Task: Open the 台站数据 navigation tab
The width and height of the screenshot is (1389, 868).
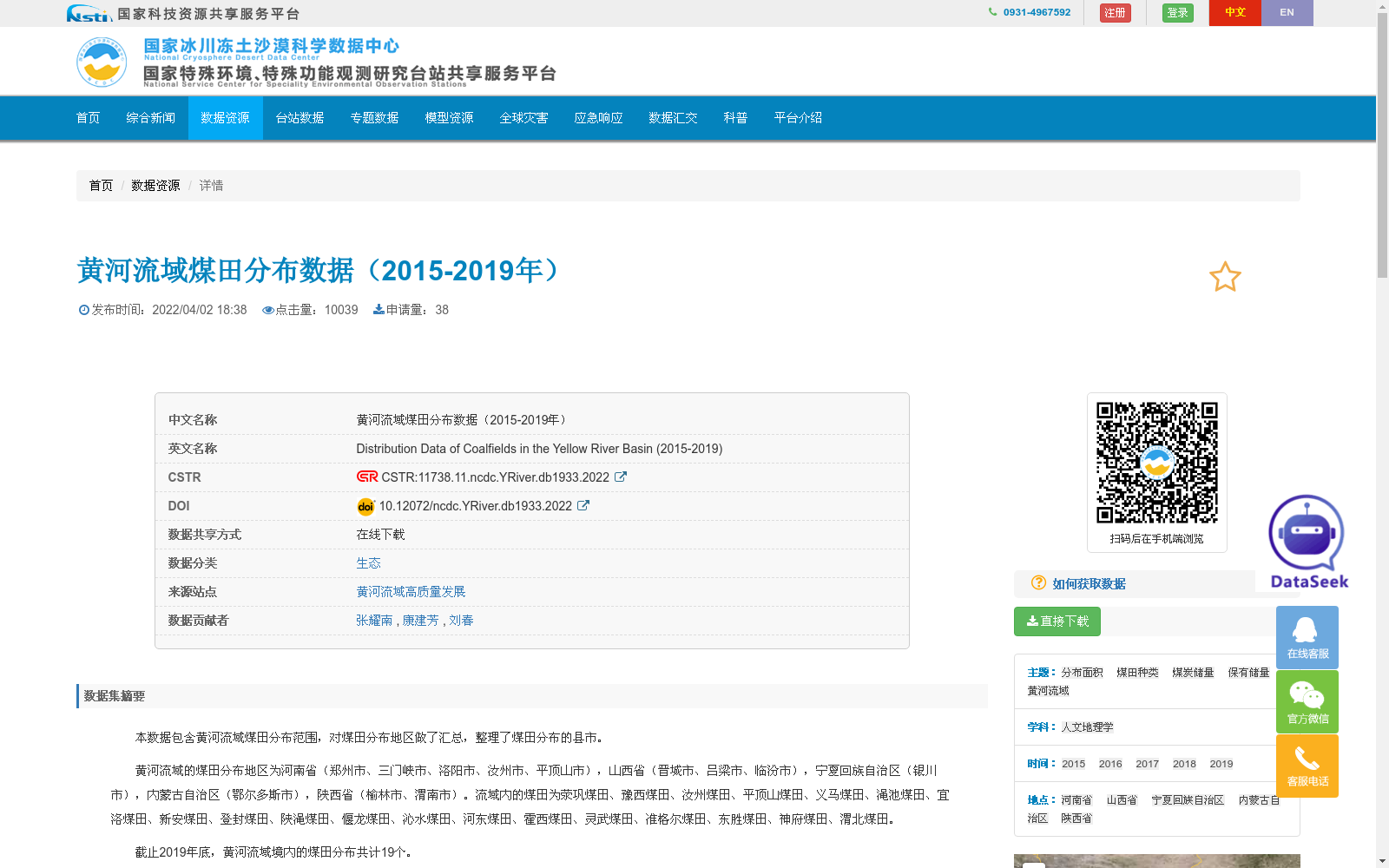Action: 300,118
